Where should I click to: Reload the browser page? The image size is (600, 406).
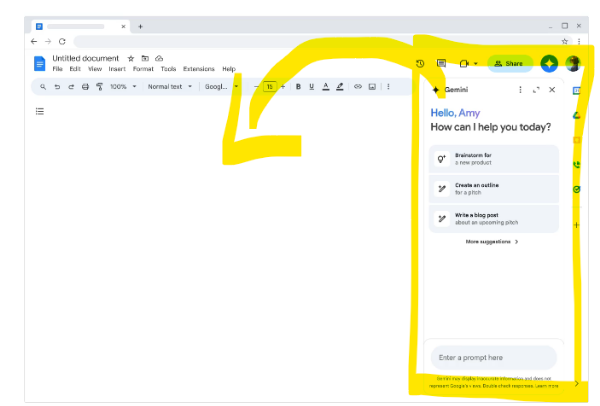coord(62,41)
